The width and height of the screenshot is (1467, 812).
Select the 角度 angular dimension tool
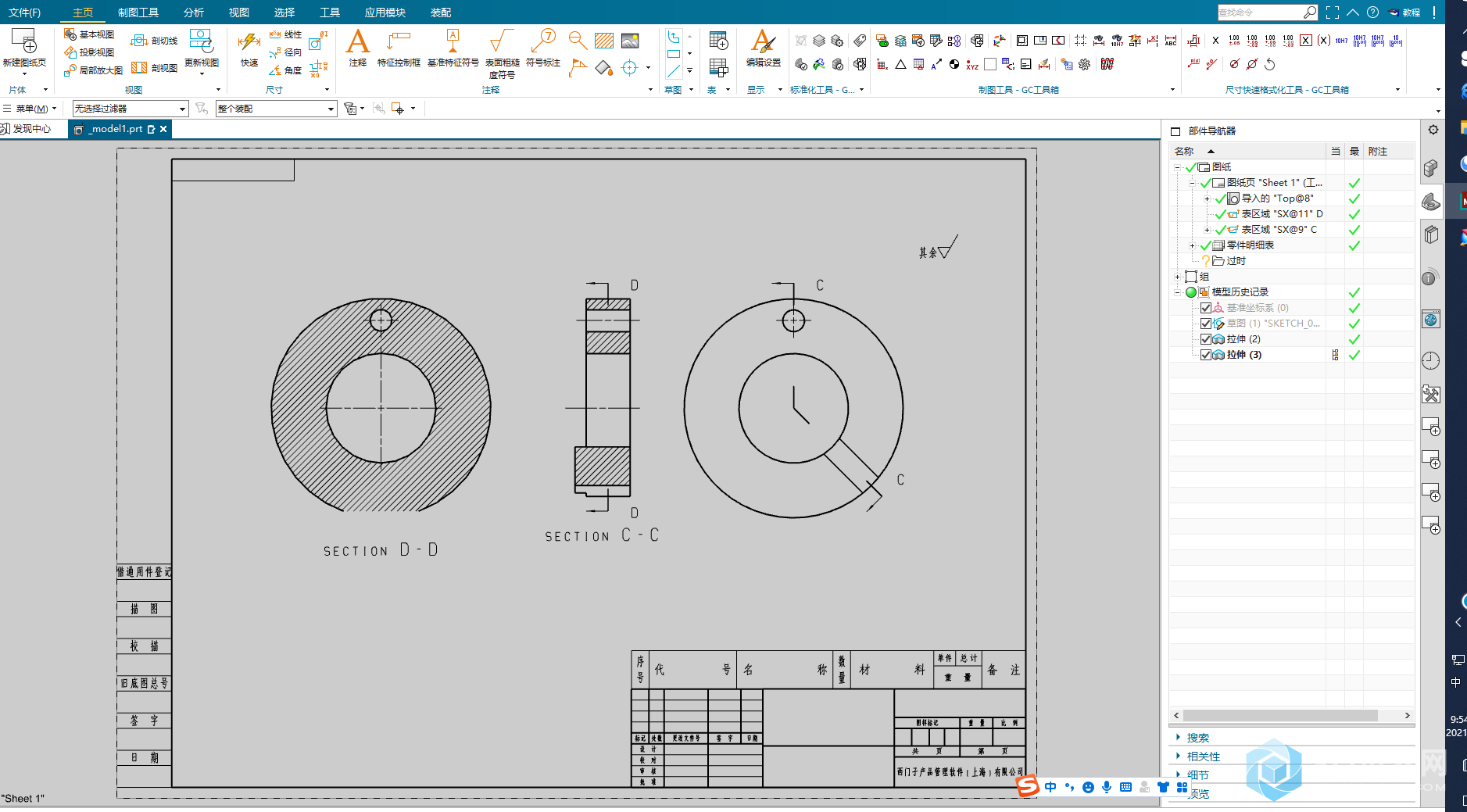tap(285, 70)
